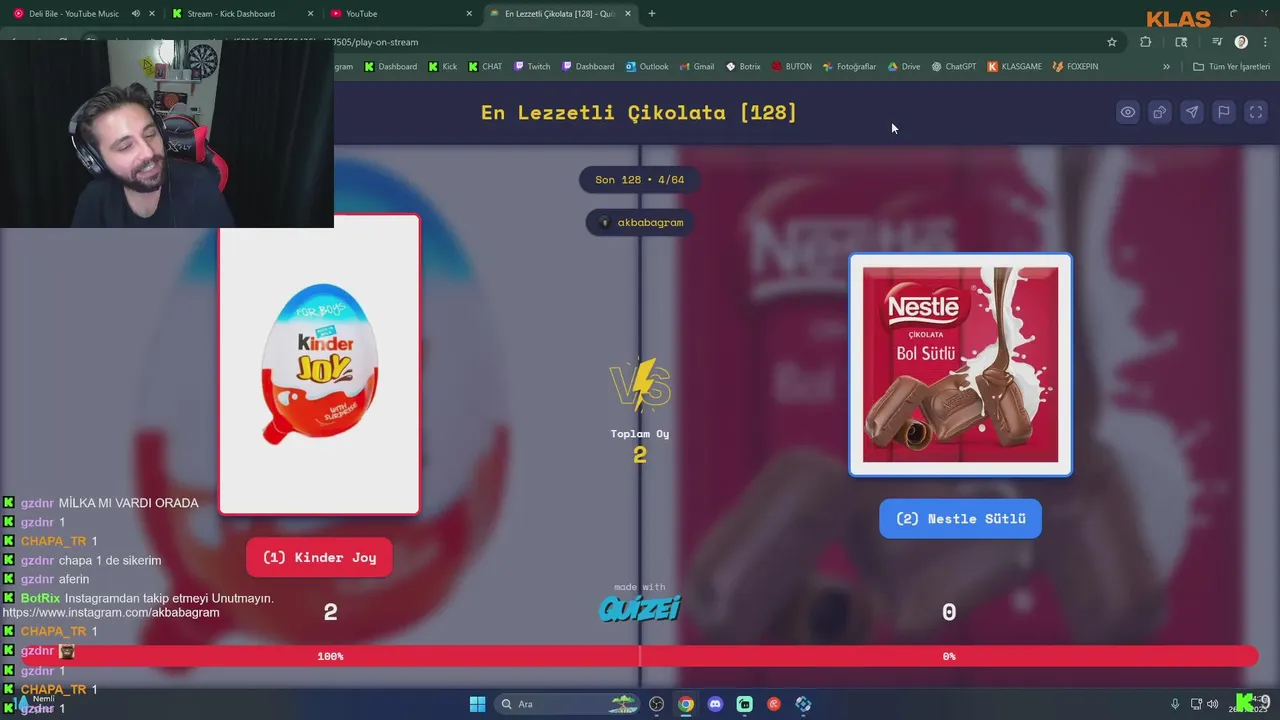
Task: Vote for the (1) Kinder Joy button
Action: click(319, 557)
